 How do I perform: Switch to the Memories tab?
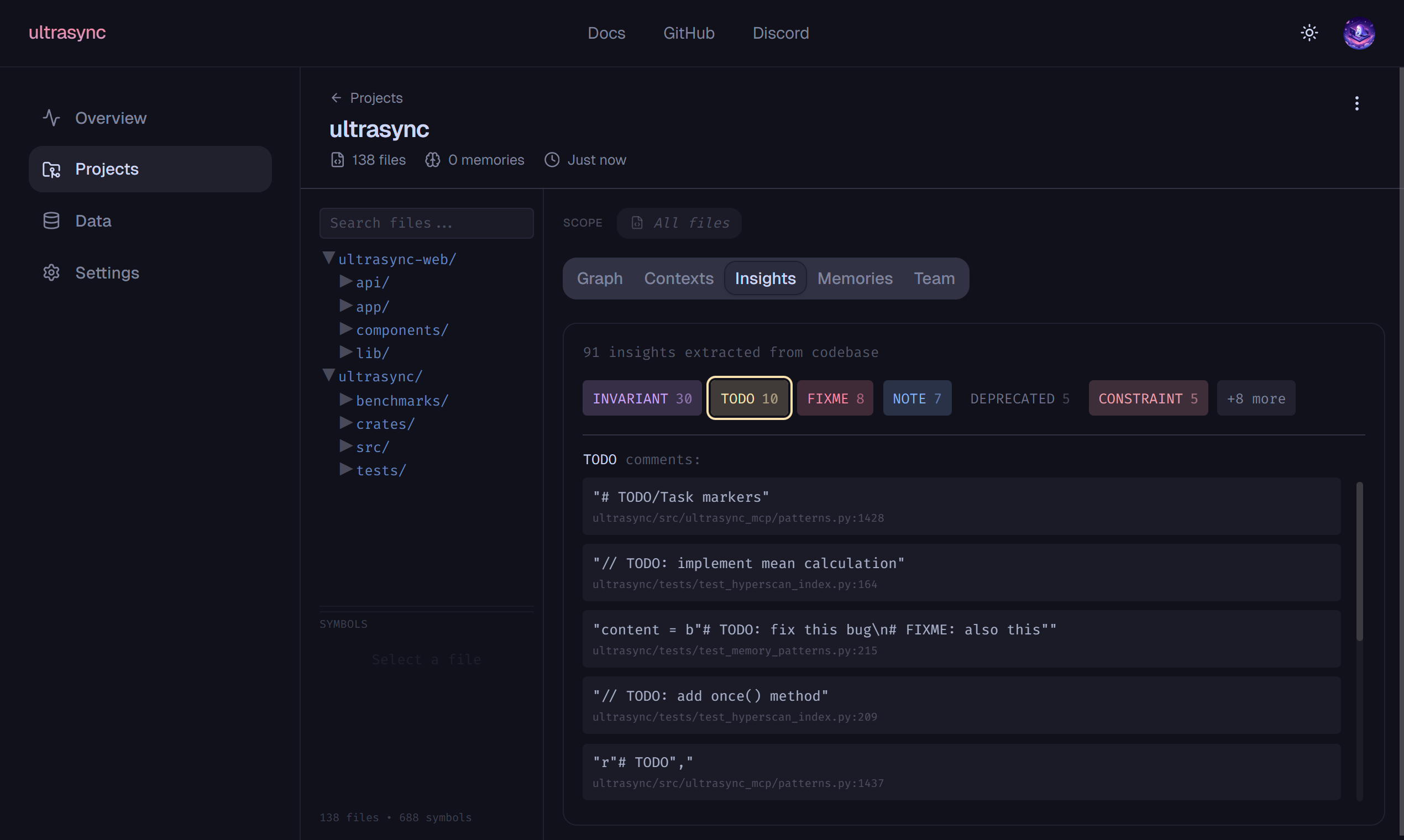pos(855,279)
